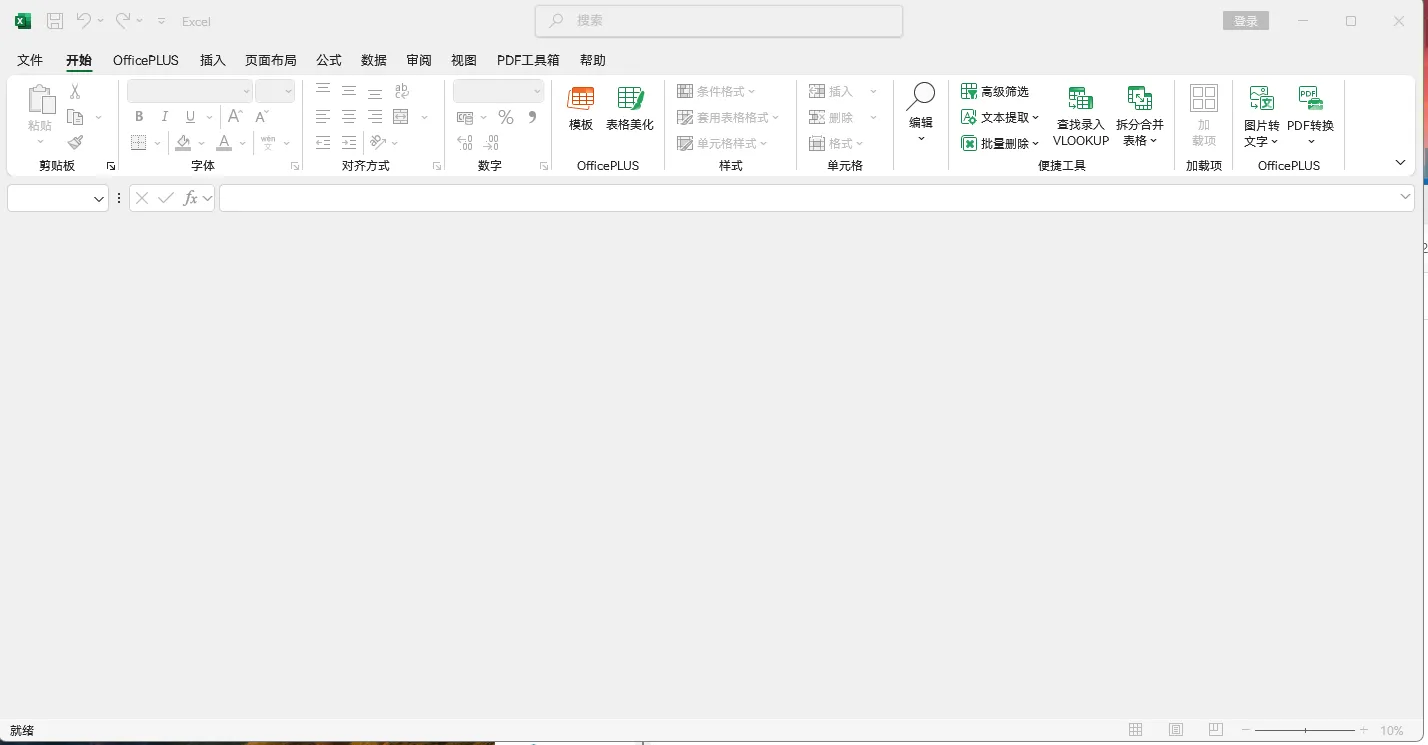
Task: Toggle Align Left
Action: click(x=323, y=117)
